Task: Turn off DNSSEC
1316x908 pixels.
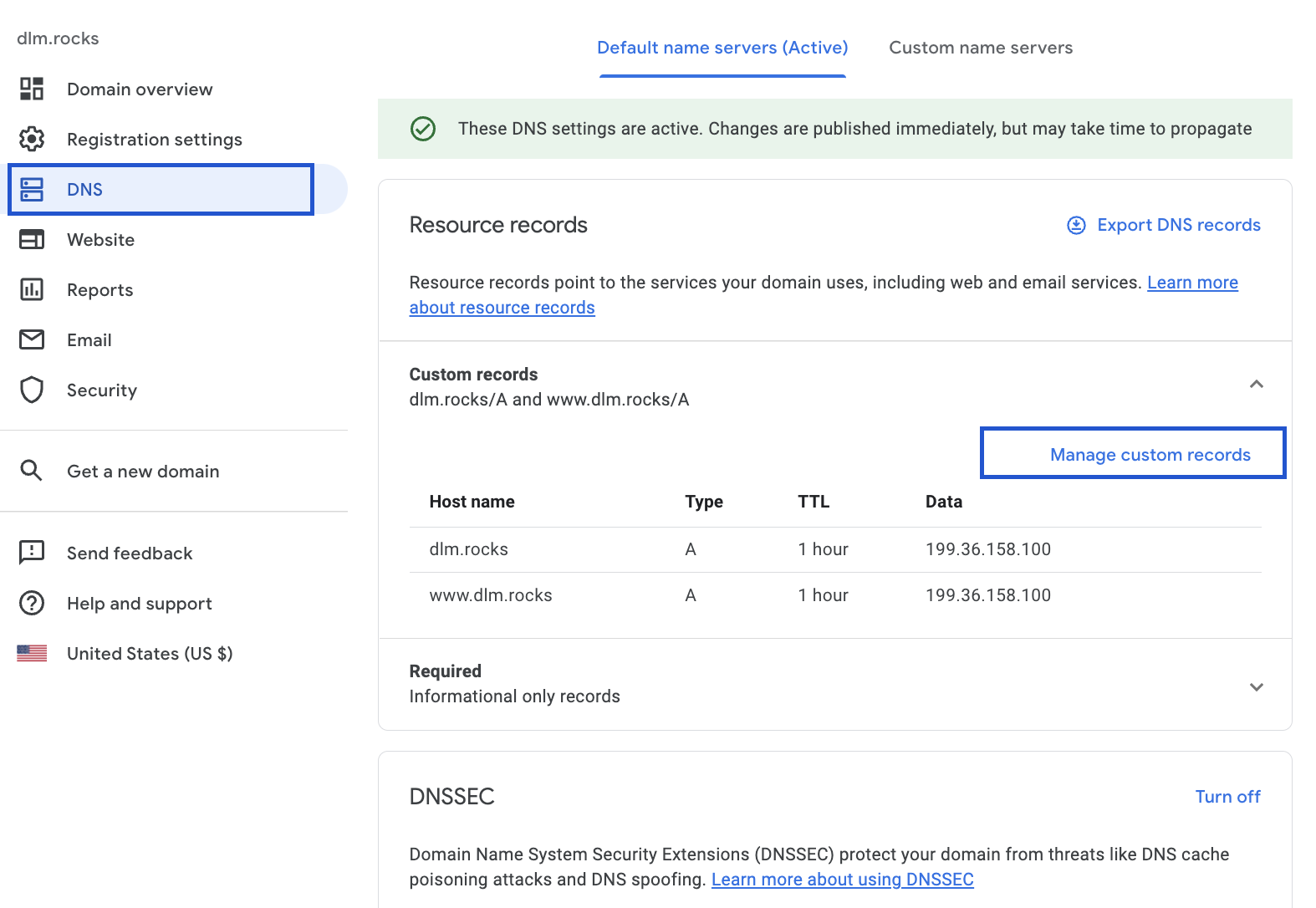Action: click(x=1227, y=797)
